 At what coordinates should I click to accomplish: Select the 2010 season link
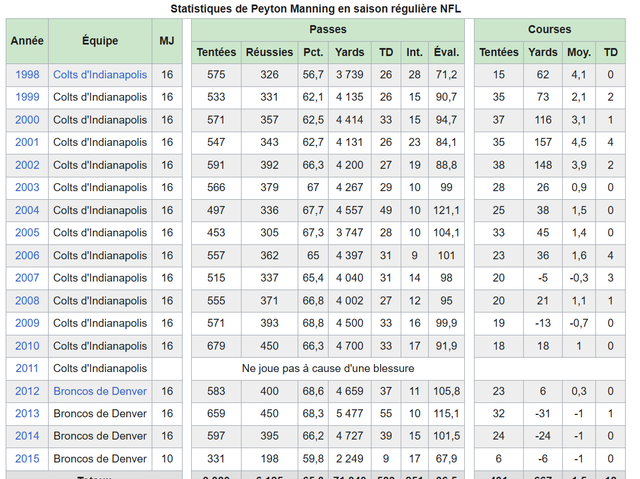26,346
